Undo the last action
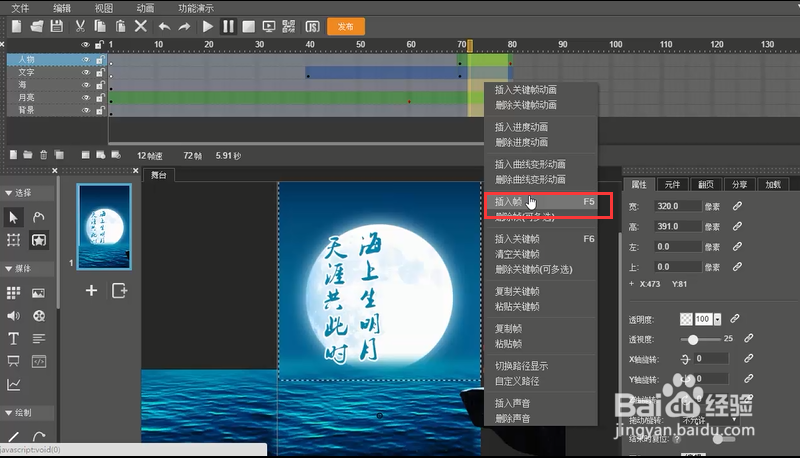The height and width of the screenshot is (458, 800). (164, 27)
